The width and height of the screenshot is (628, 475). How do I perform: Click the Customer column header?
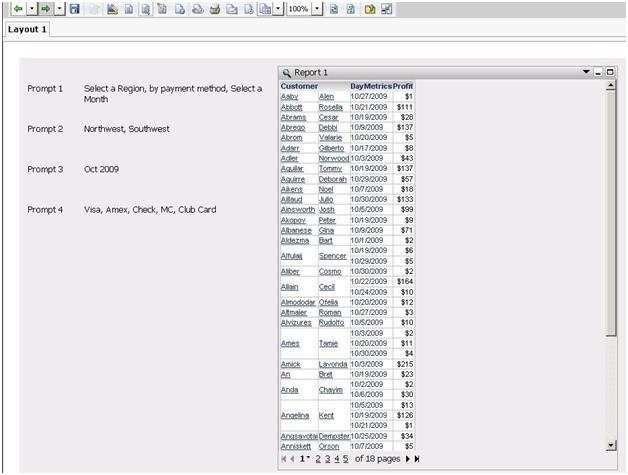[299, 86]
